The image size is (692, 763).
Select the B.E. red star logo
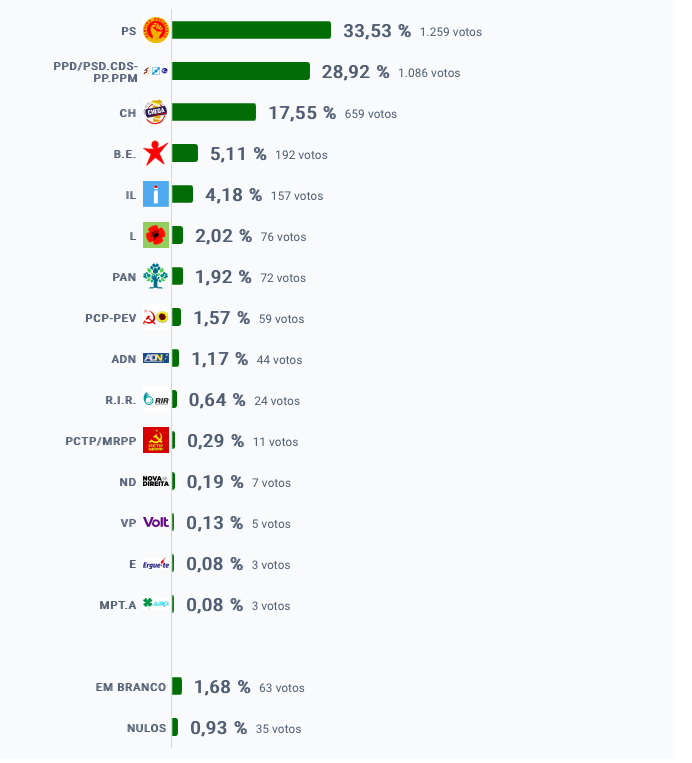click(x=156, y=153)
